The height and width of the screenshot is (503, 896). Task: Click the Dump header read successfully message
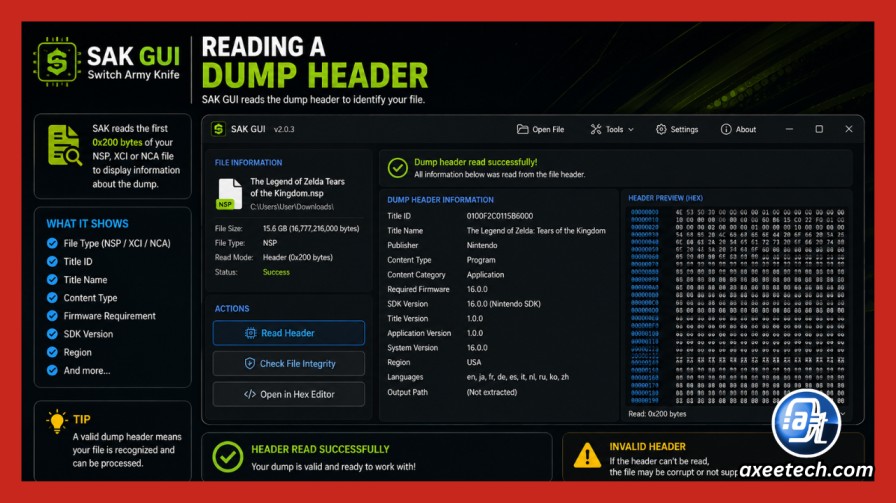pyautogui.click(x=475, y=162)
